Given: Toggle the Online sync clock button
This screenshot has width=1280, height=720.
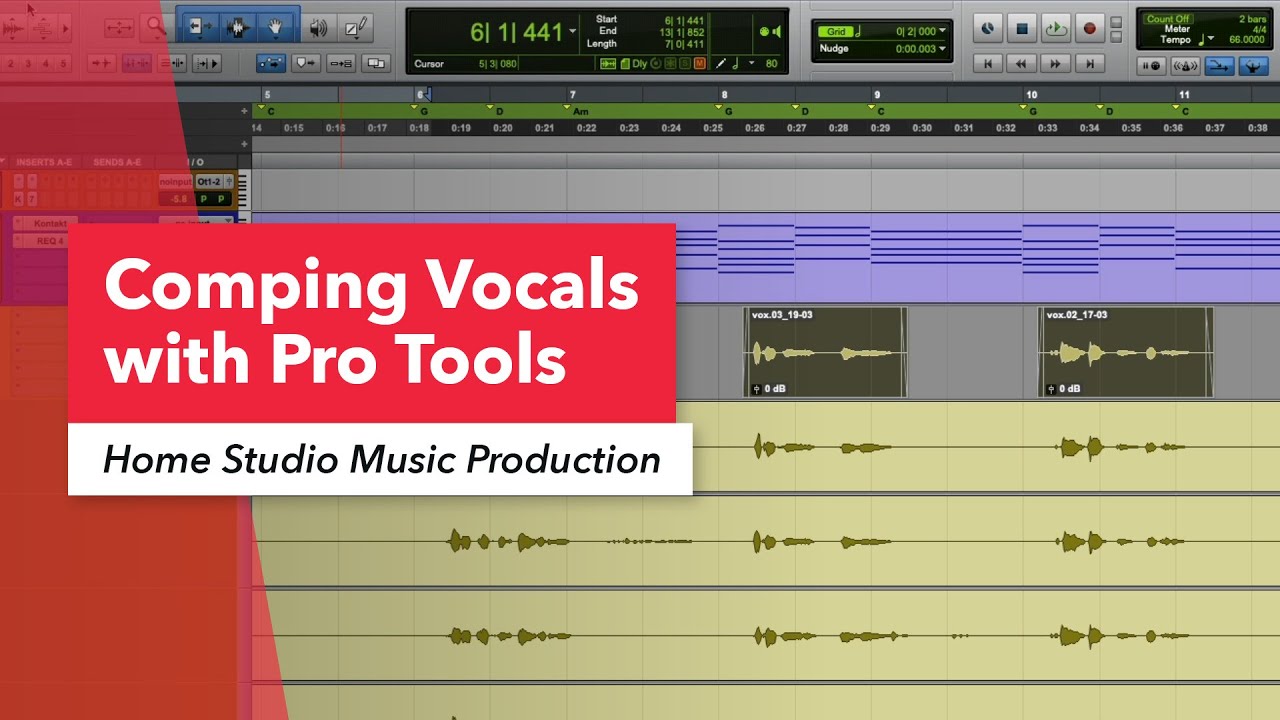Looking at the screenshot, I should tap(987, 29).
